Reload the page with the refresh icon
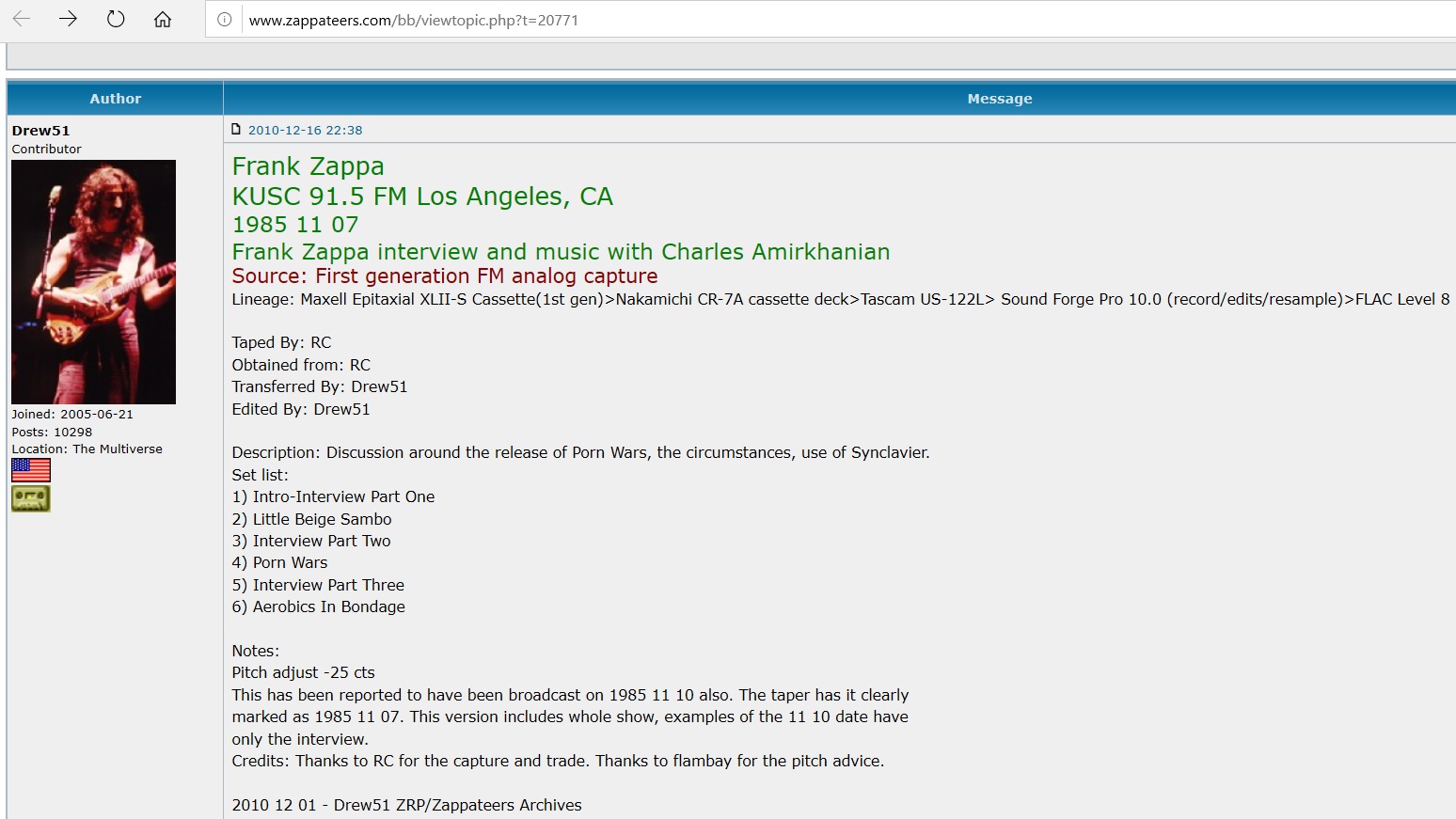The width and height of the screenshot is (1456, 819). pyautogui.click(x=116, y=19)
